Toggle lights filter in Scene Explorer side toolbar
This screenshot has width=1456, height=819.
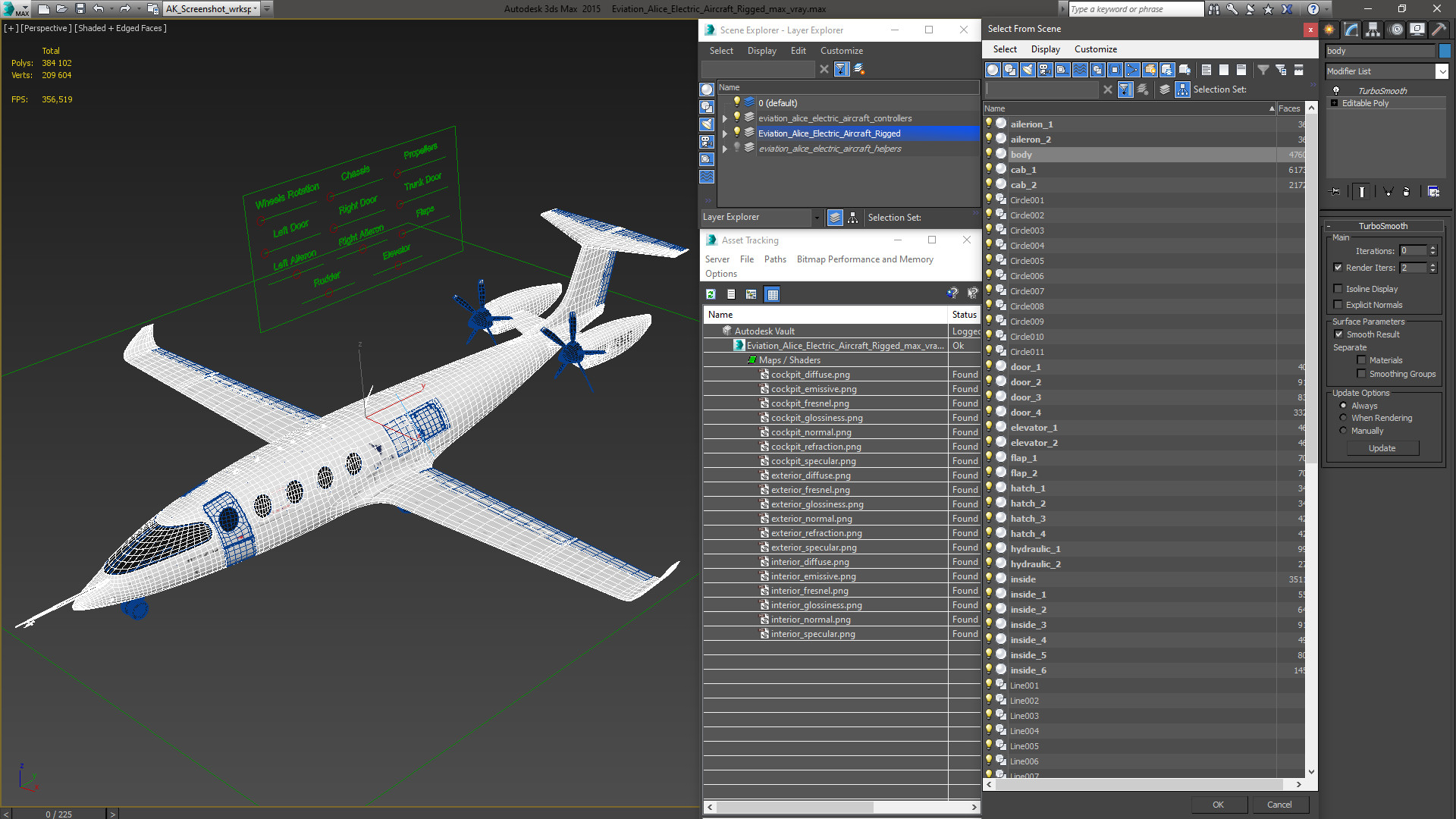coord(707,124)
